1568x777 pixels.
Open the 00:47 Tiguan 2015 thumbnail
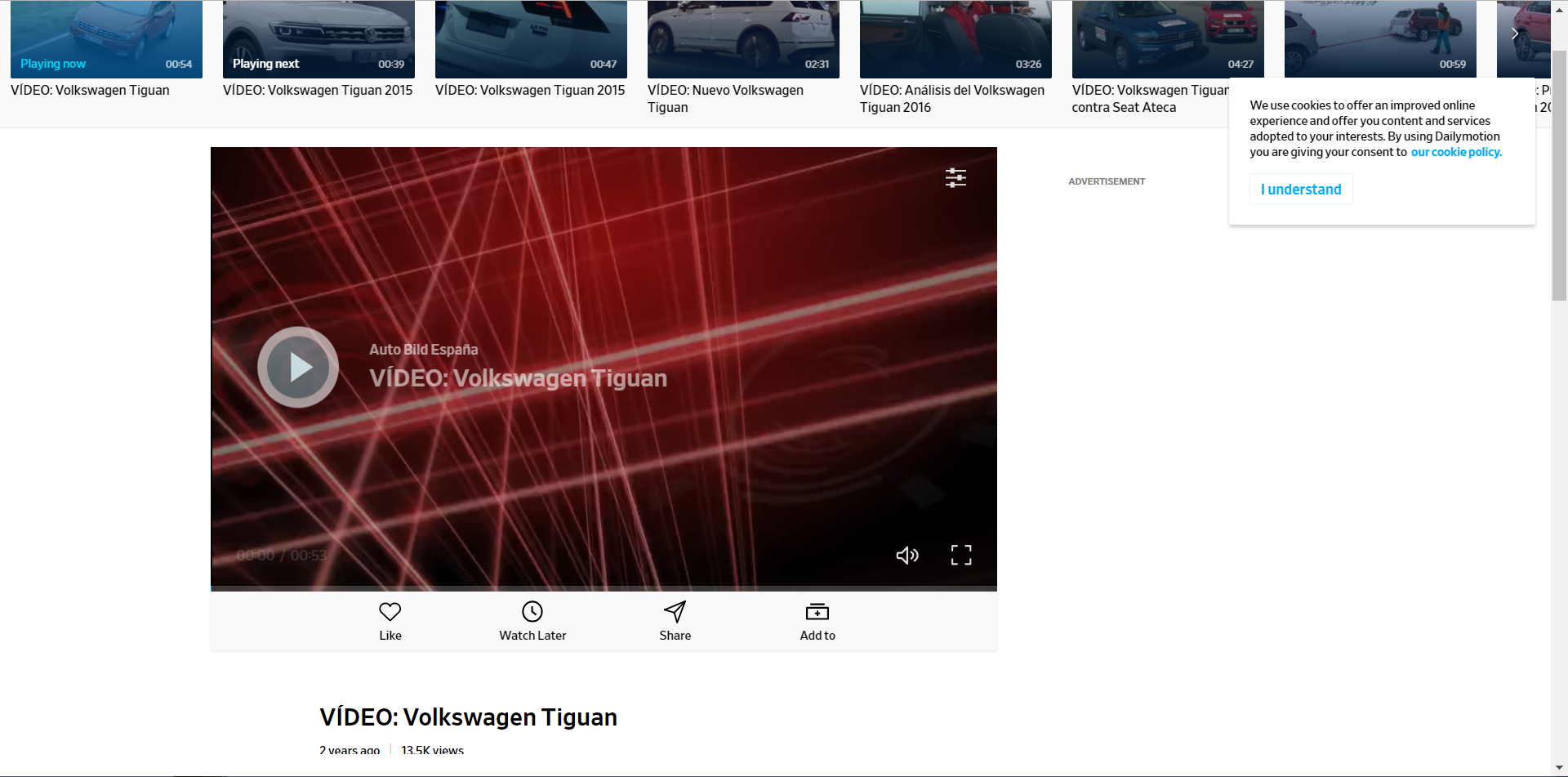click(x=531, y=39)
